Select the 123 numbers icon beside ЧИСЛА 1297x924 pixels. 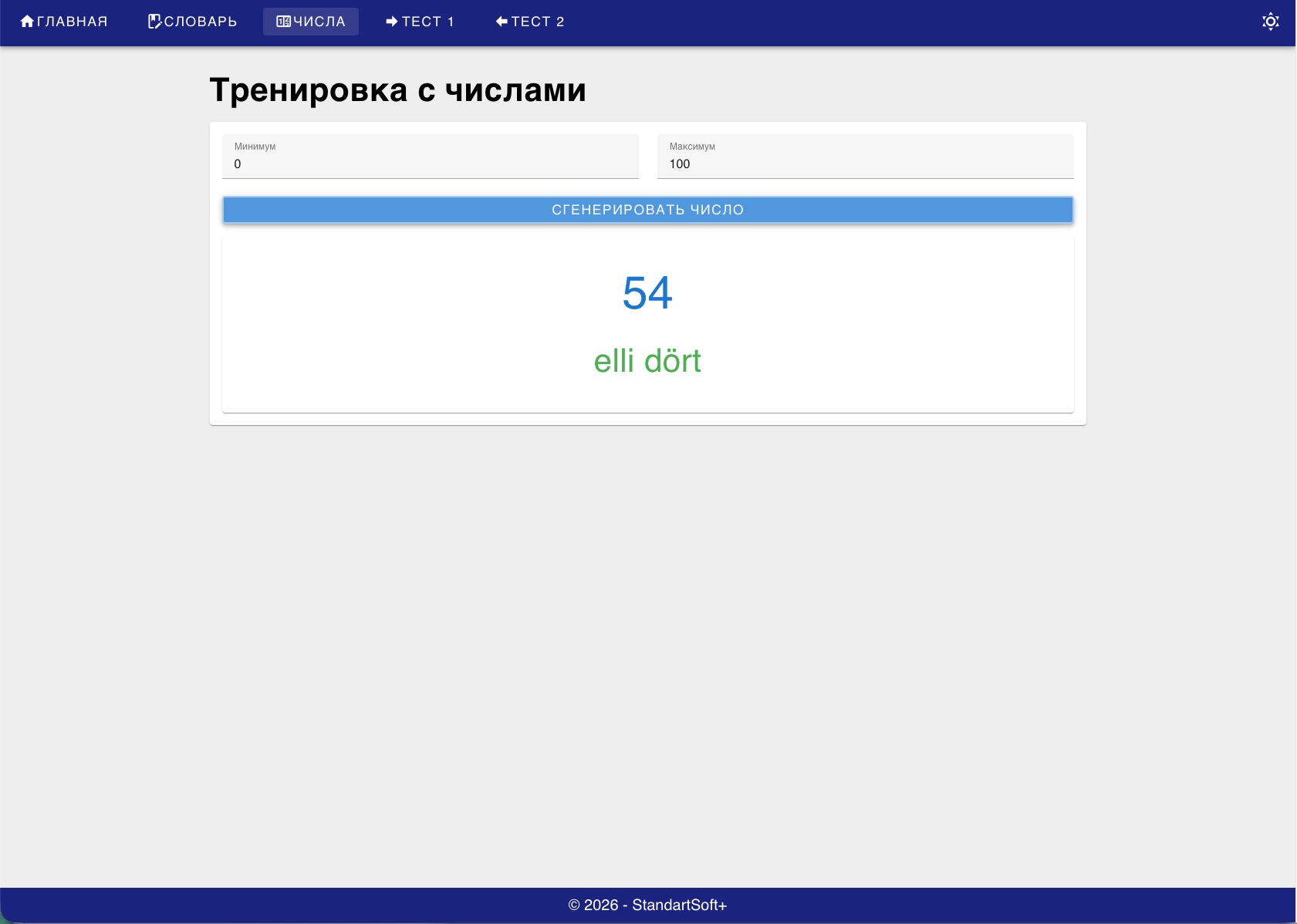point(282,21)
